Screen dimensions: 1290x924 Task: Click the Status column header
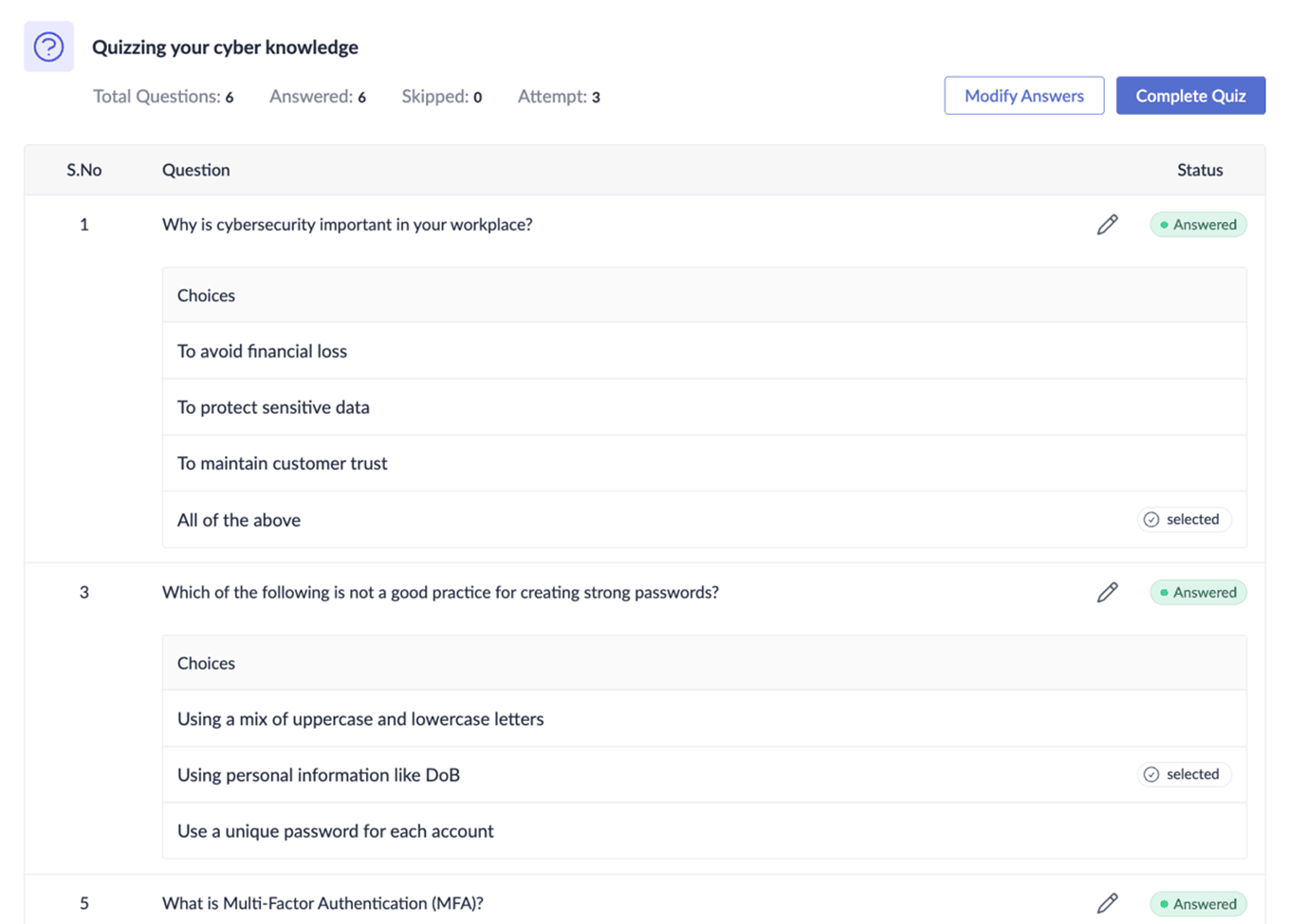[1199, 170]
